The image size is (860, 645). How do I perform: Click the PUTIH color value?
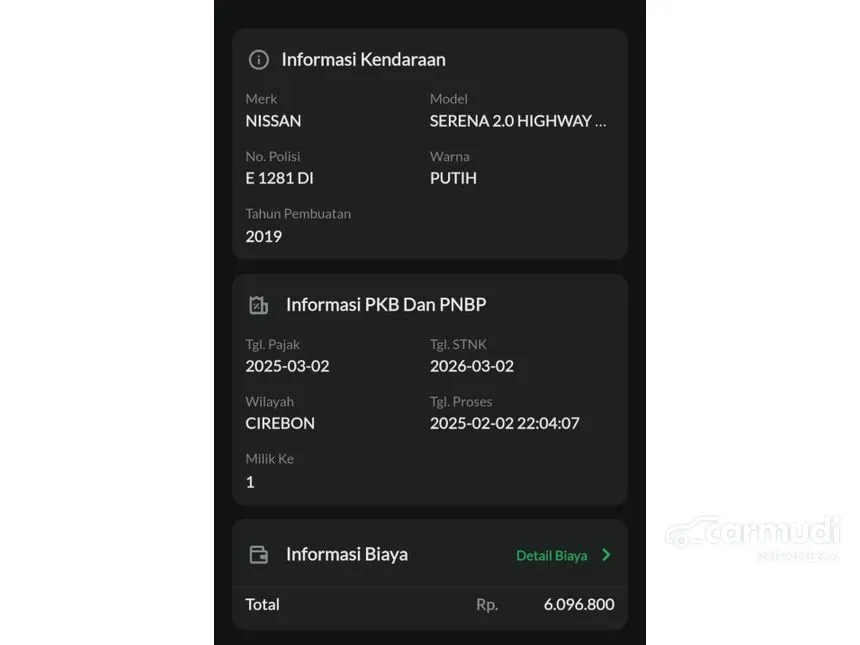click(x=453, y=178)
